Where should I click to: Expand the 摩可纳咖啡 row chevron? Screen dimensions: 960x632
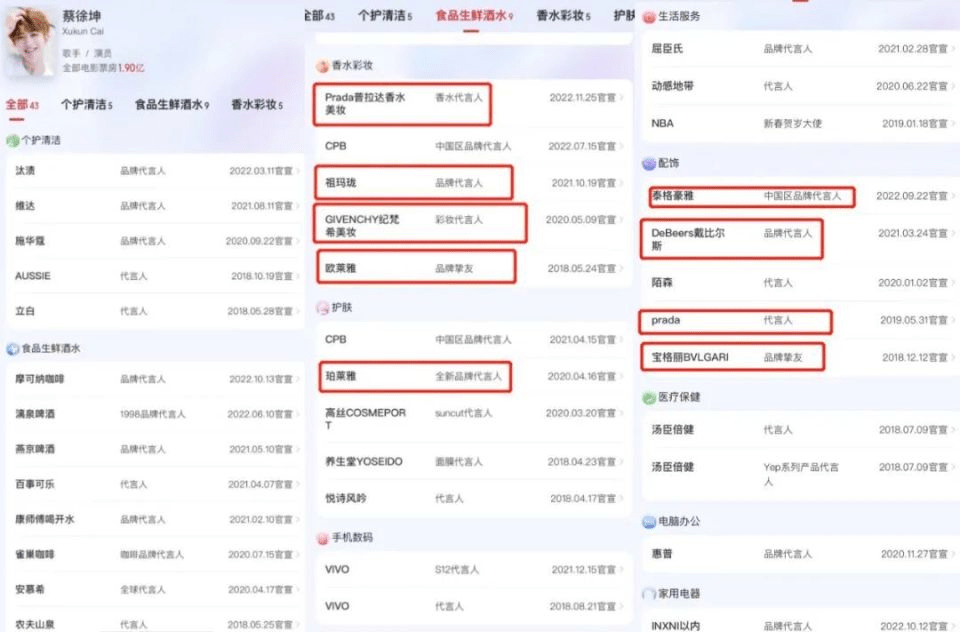click(x=298, y=379)
